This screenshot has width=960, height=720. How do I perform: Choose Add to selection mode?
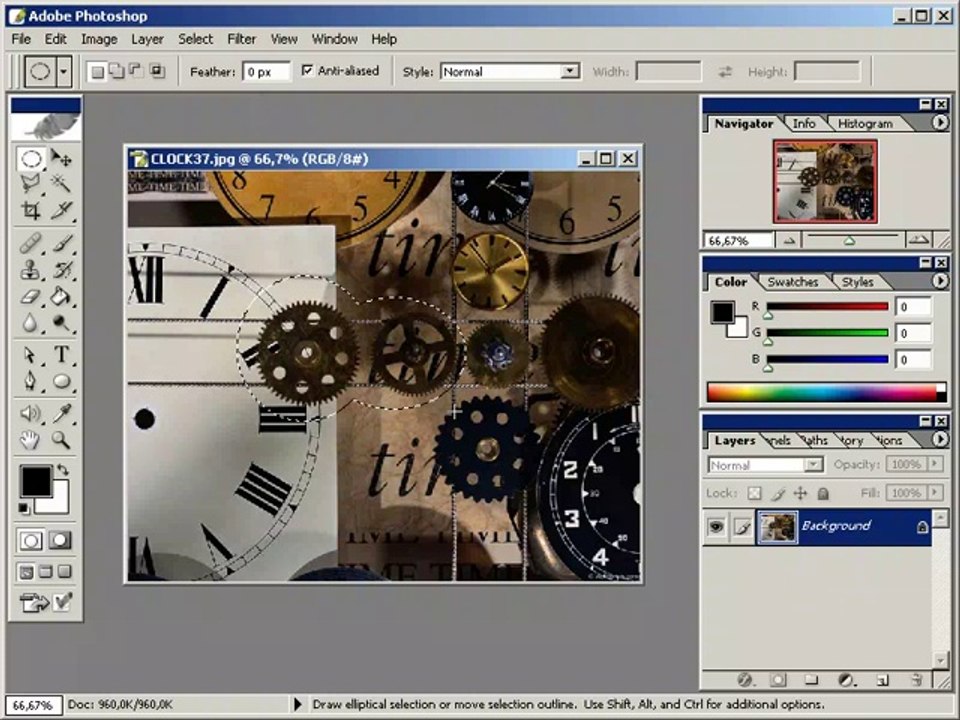[116, 72]
